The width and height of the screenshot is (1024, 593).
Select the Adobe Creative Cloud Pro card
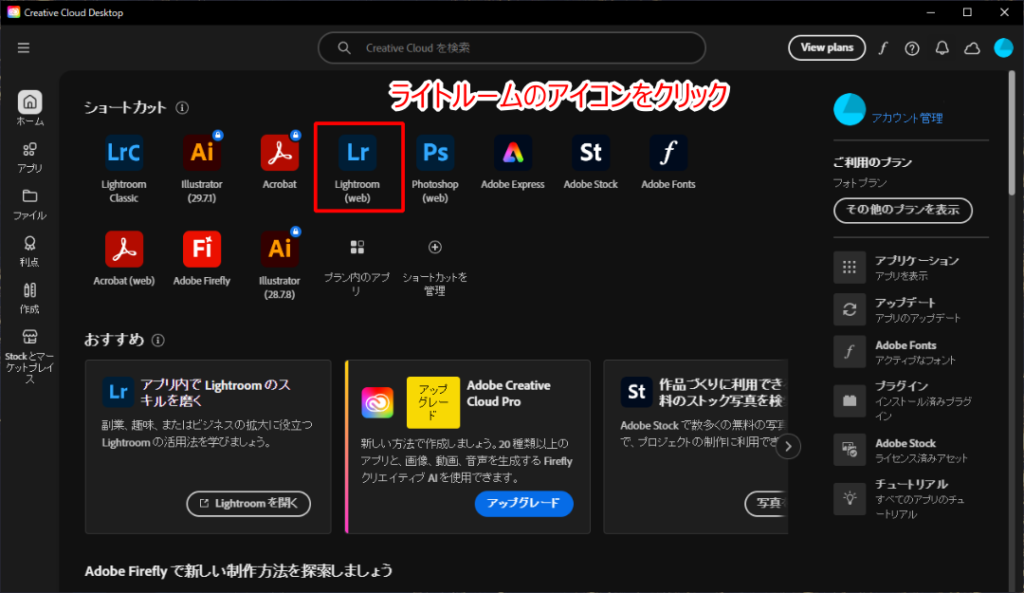pos(468,447)
